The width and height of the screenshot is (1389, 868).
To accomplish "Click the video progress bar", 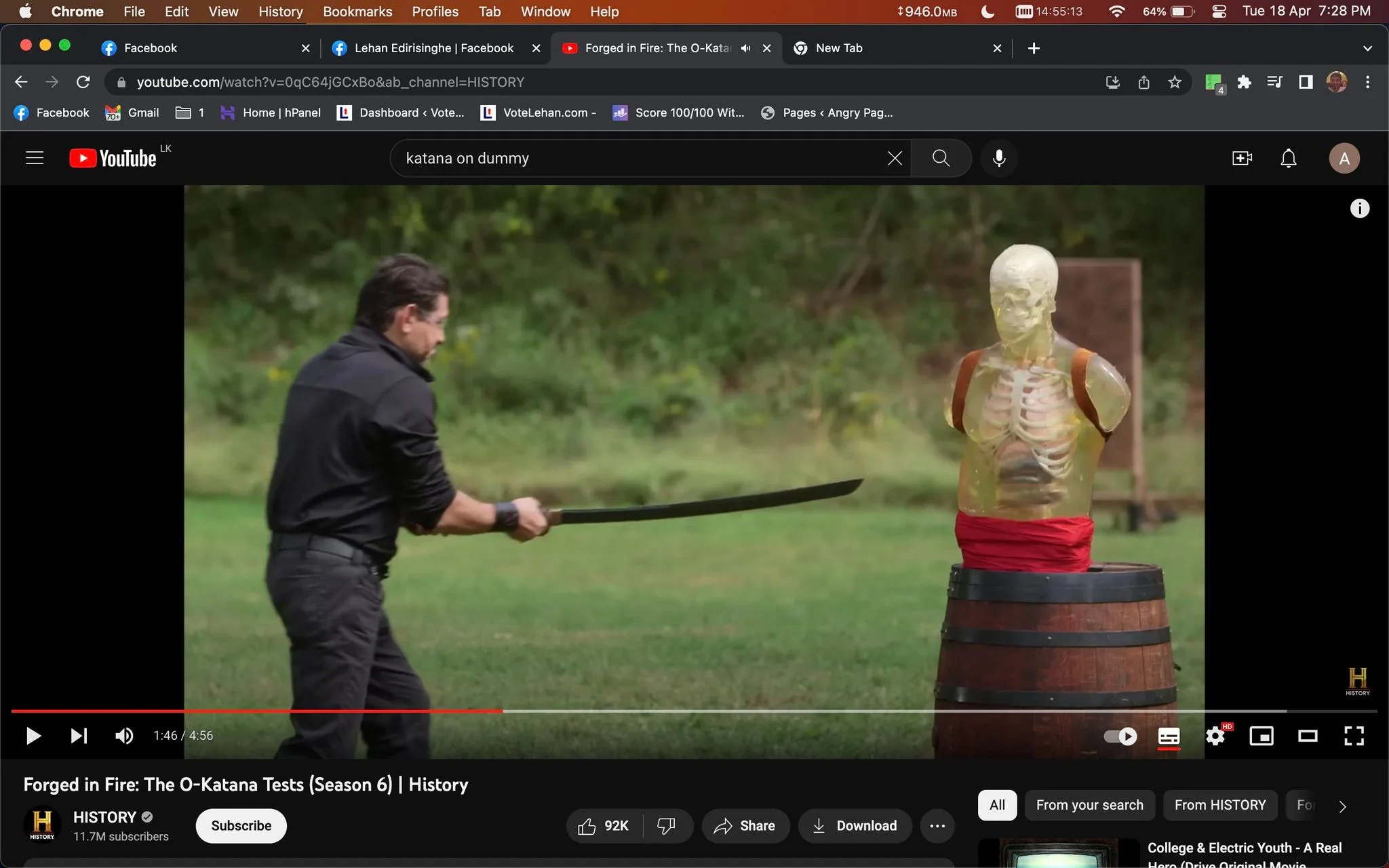I will click(694, 711).
